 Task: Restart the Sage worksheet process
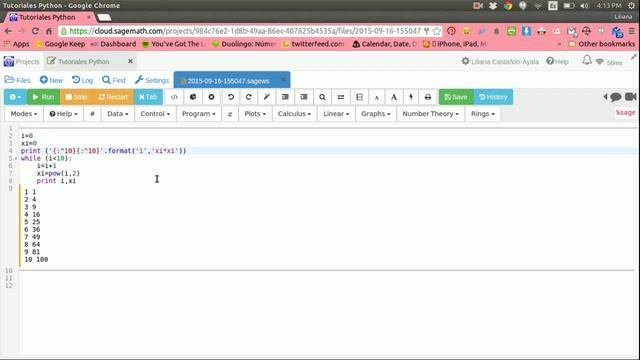coord(113,97)
